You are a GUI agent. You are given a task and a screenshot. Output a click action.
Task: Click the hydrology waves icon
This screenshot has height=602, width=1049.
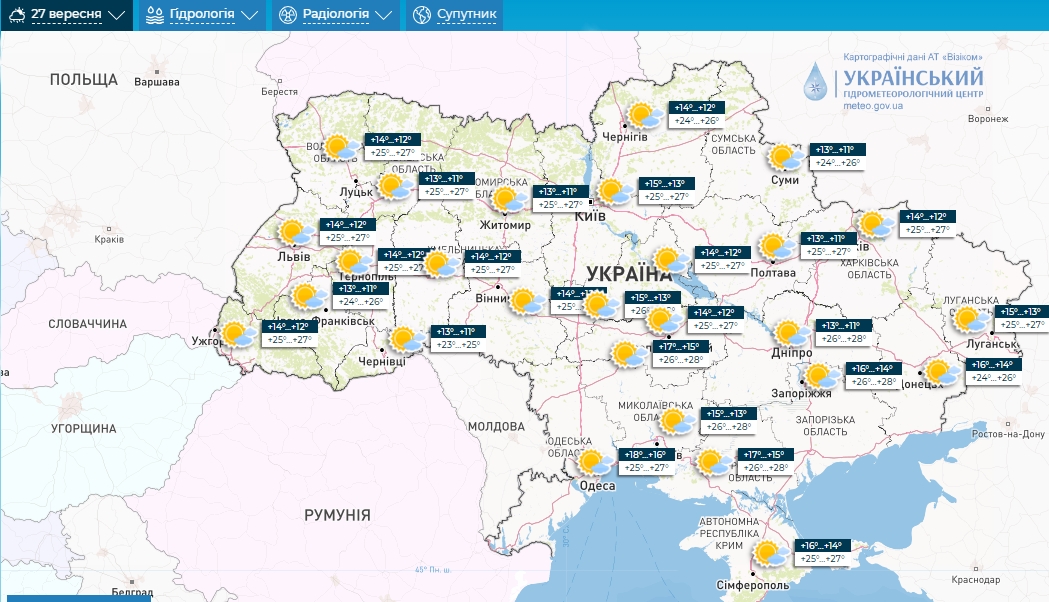tap(155, 15)
